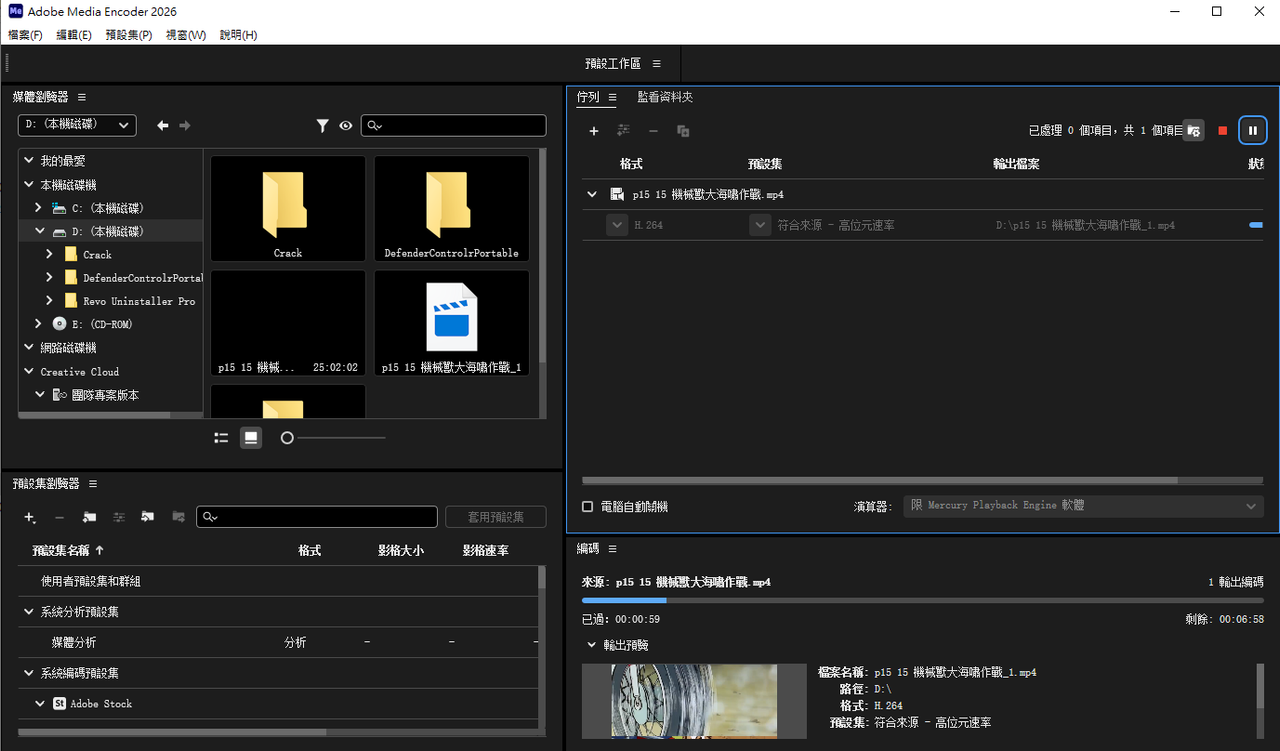Open the 符合來源 - 高位元速率 preset dropdown
Image resolution: width=1280 pixels, height=751 pixels.
click(x=761, y=225)
